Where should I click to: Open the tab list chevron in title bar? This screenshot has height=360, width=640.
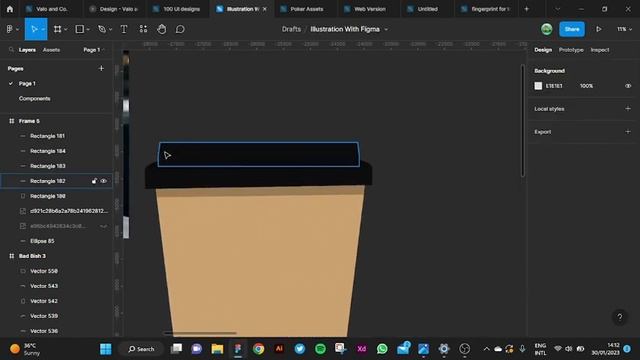tap(558, 9)
